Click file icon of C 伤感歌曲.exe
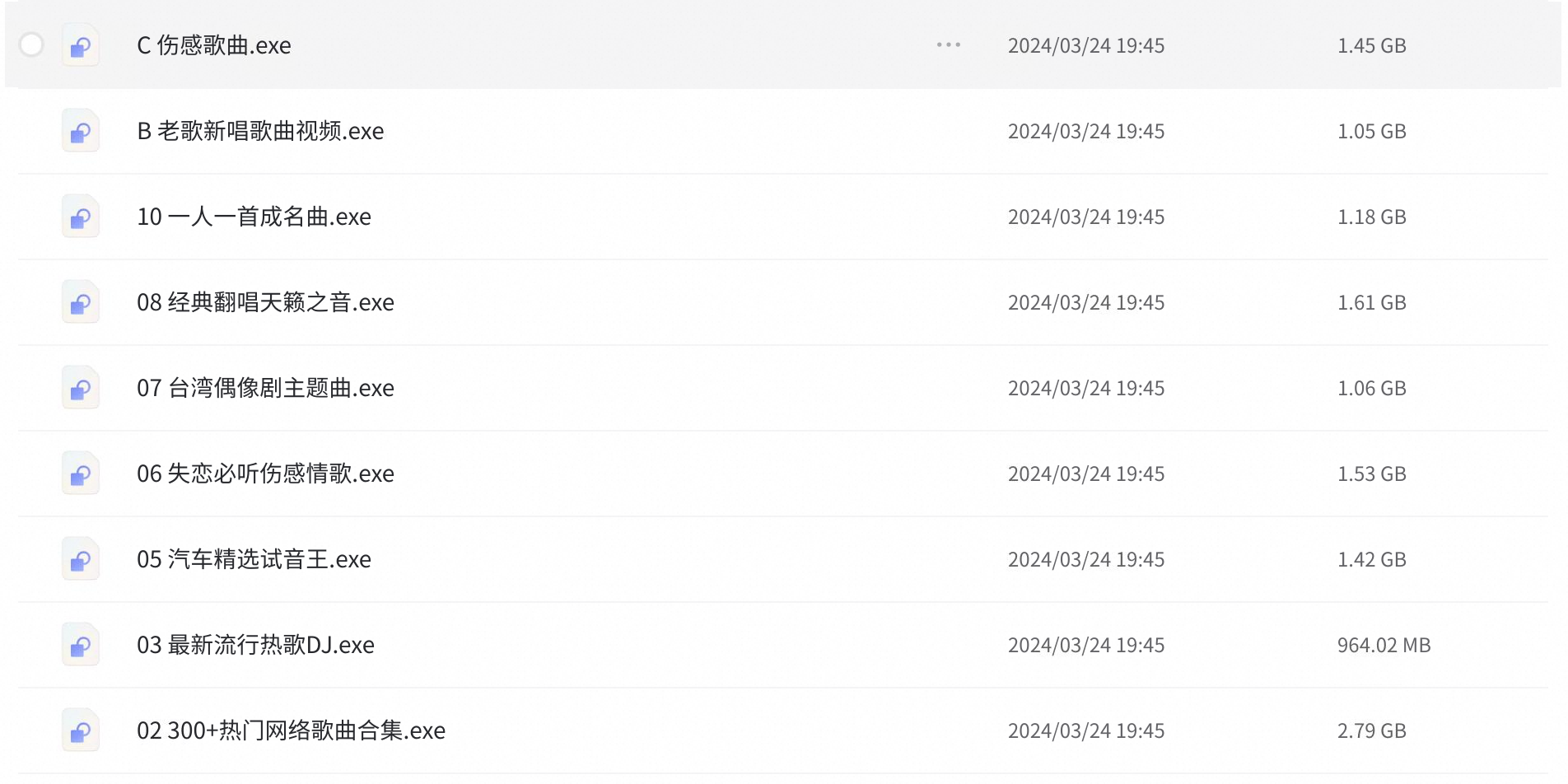The image size is (1568, 784). point(81,45)
